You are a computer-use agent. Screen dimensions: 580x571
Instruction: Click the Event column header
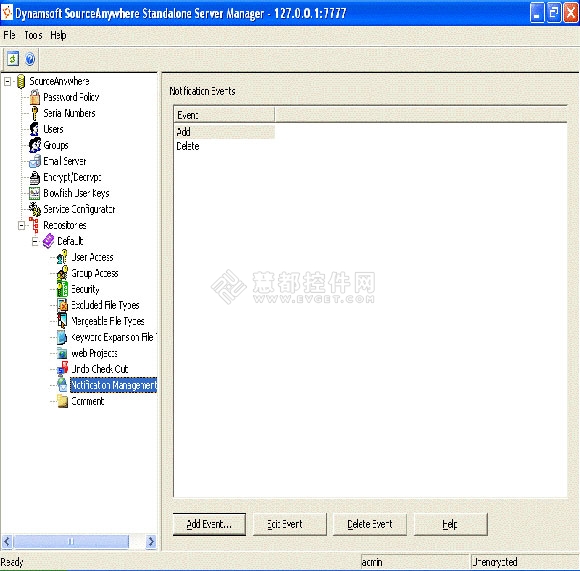[x=224, y=115]
